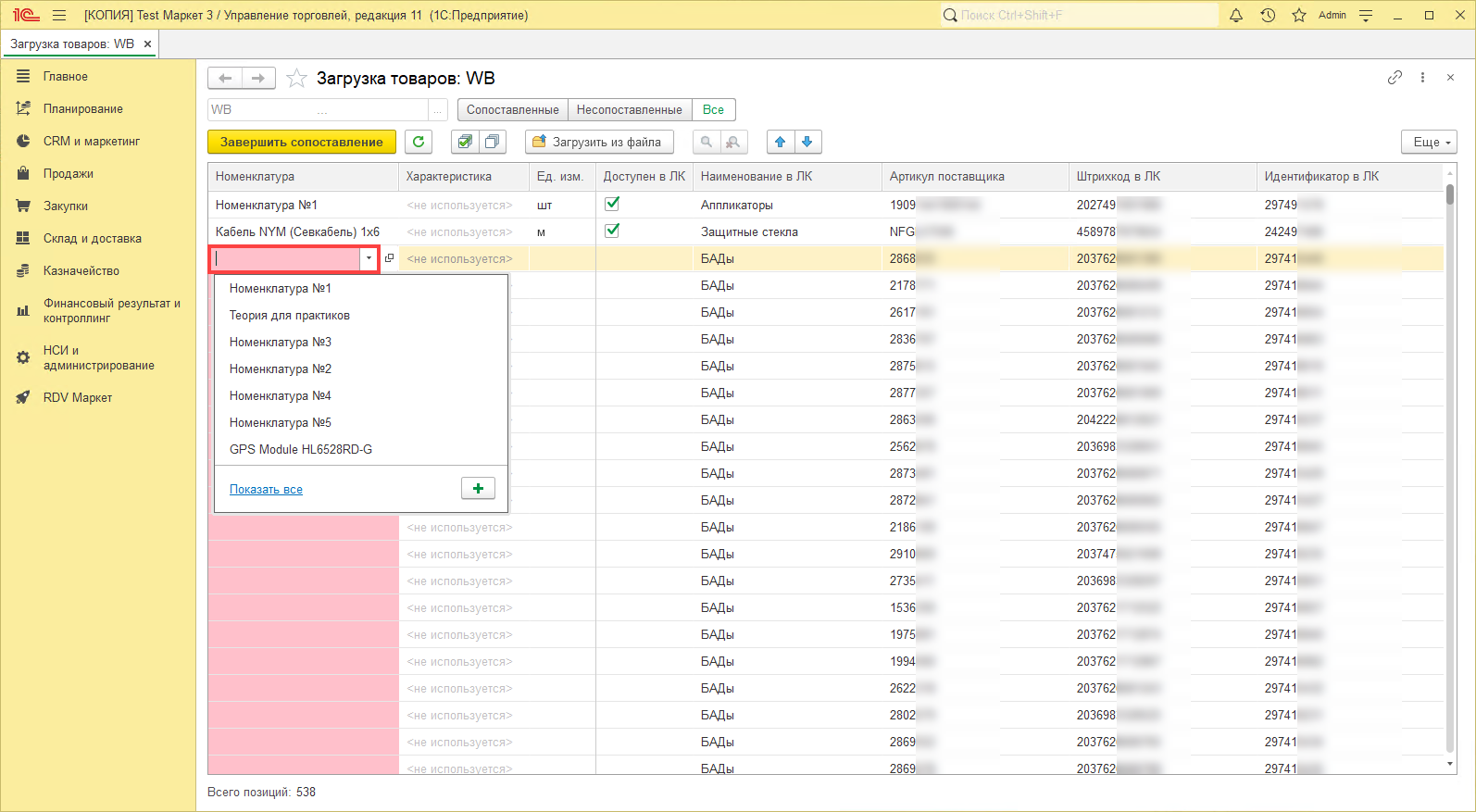The image size is (1476, 812).
Task: Open the 'Продажи' section in sidebar
Action: (68, 173)
